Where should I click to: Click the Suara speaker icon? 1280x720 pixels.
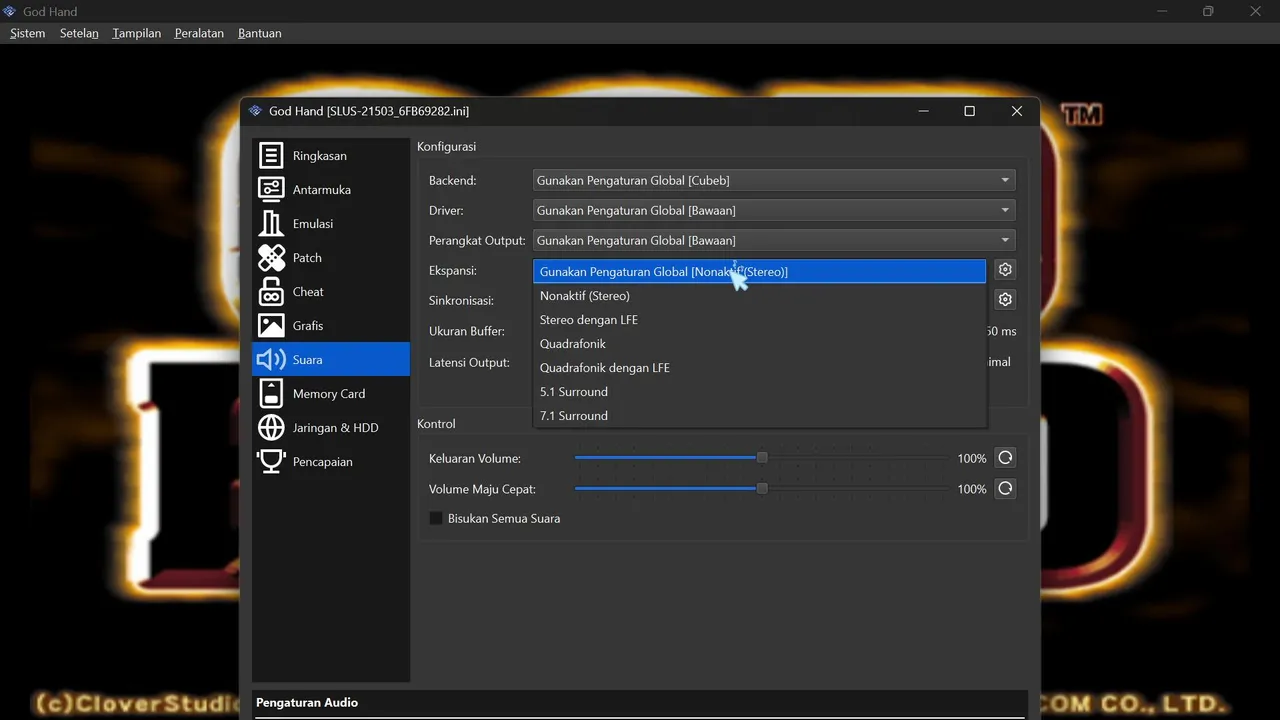271,360
